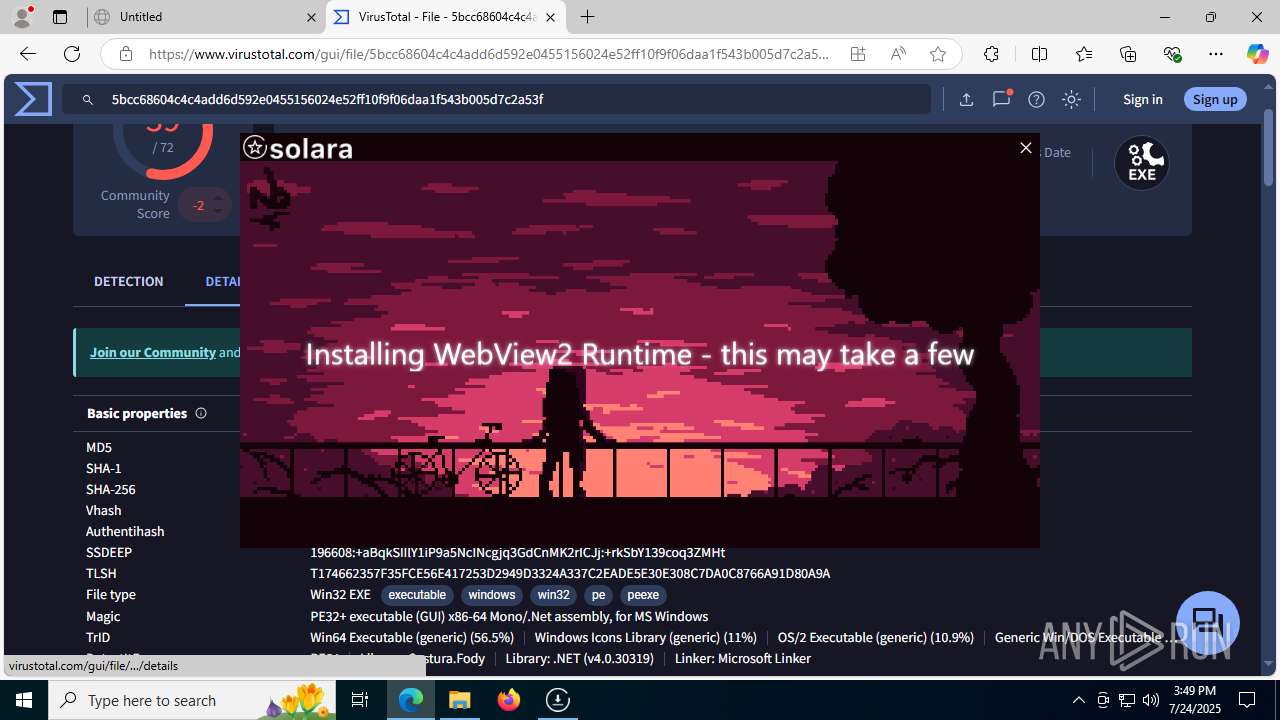Click the browser Back button

click(28, 54)
